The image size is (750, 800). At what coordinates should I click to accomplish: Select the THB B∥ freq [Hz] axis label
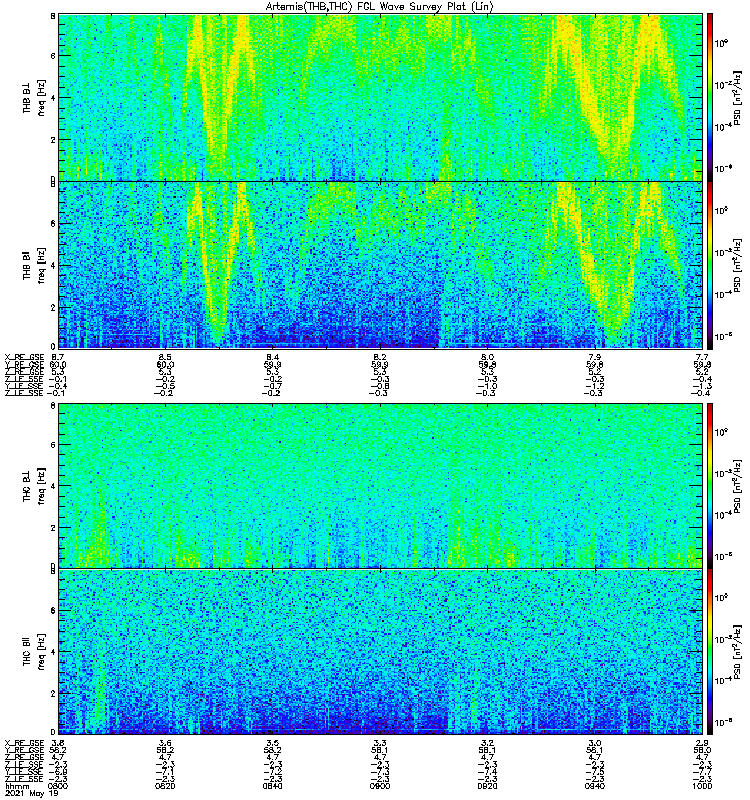(x=34, y=265)
